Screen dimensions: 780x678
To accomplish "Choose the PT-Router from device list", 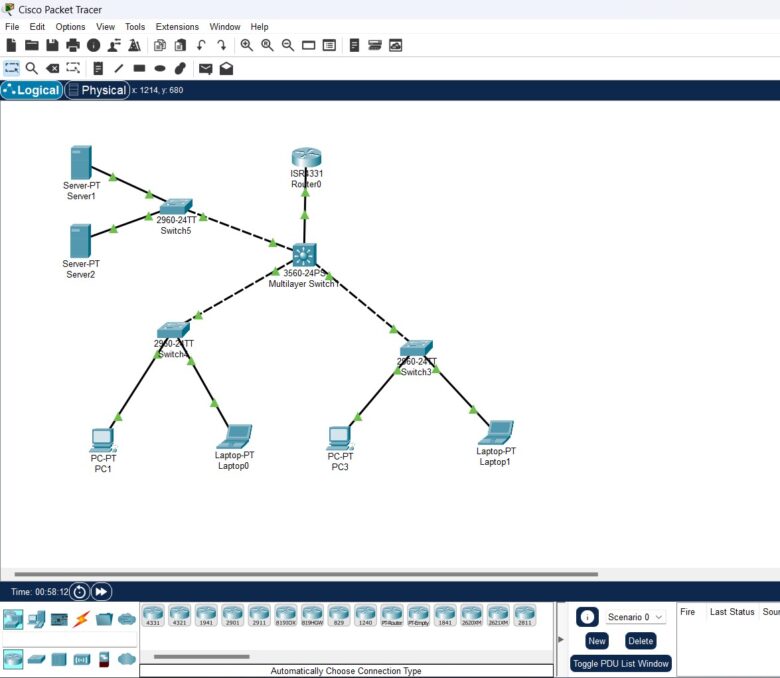I will tap(392, 615).
